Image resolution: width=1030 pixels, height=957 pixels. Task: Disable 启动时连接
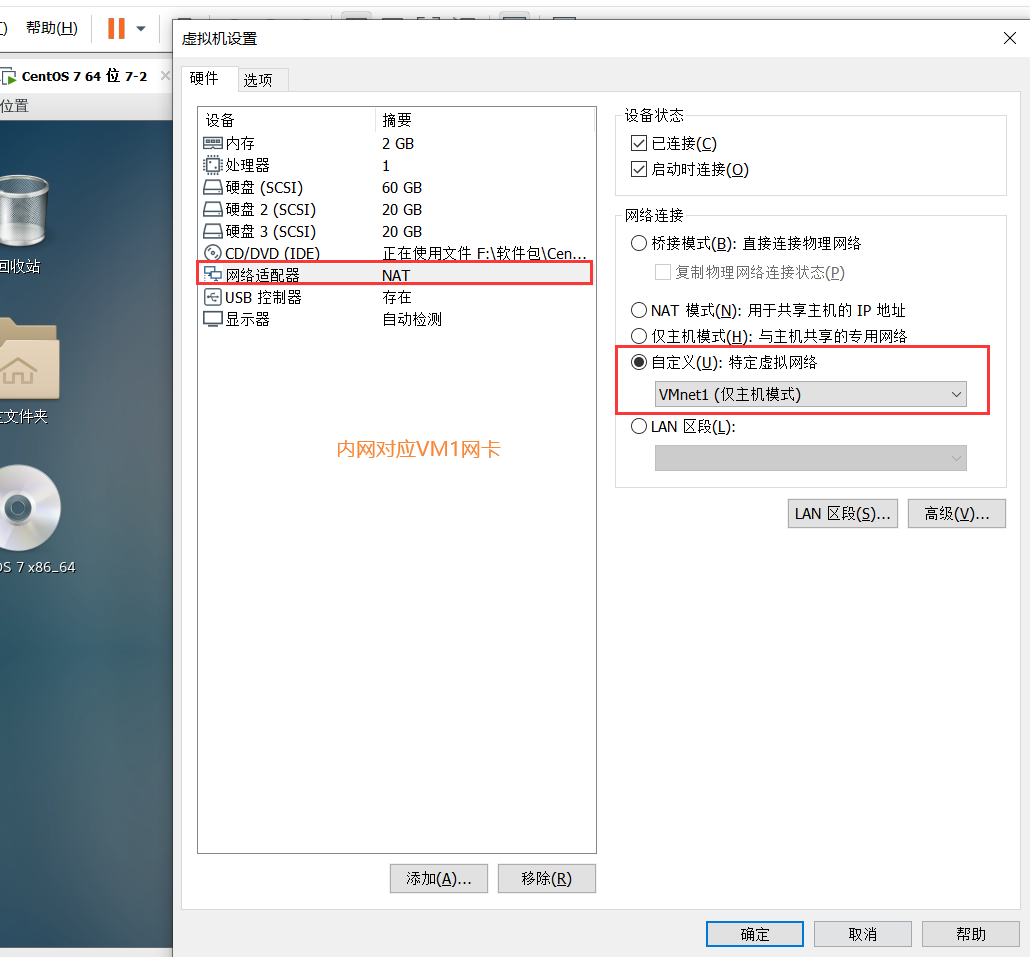point(638,169)
